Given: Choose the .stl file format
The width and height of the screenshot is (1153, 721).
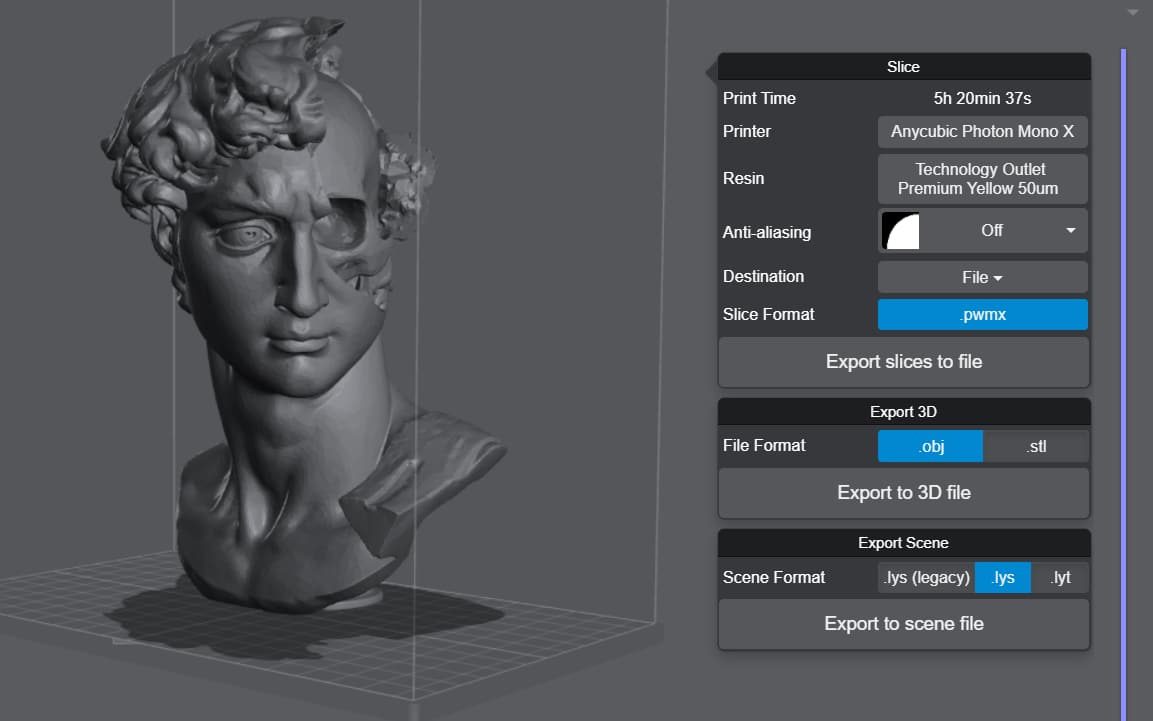Looking at the screenshot, I should click(1036, 446).
